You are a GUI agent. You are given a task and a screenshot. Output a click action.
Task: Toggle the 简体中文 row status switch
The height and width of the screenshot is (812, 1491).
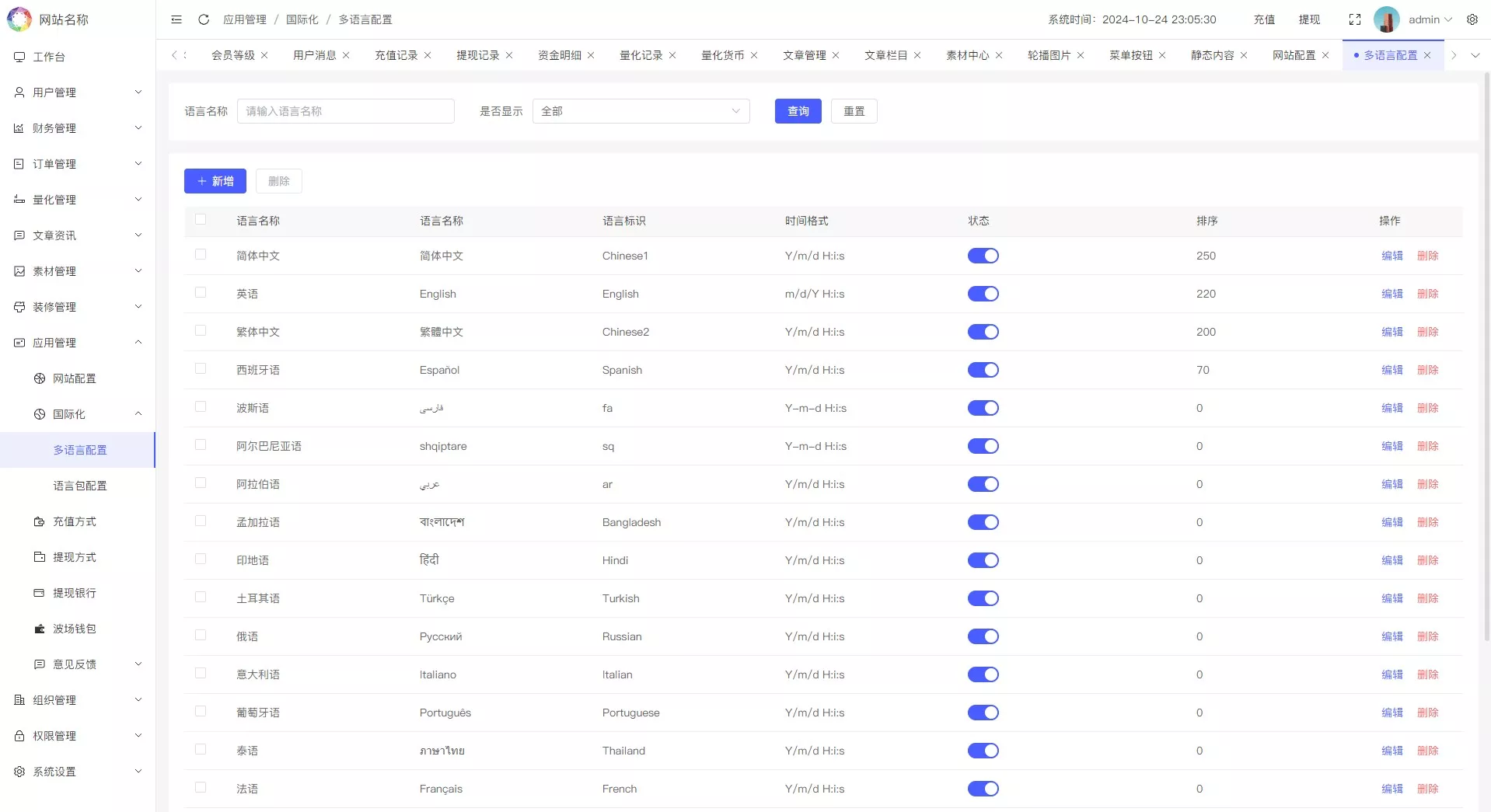pos(983,256)
